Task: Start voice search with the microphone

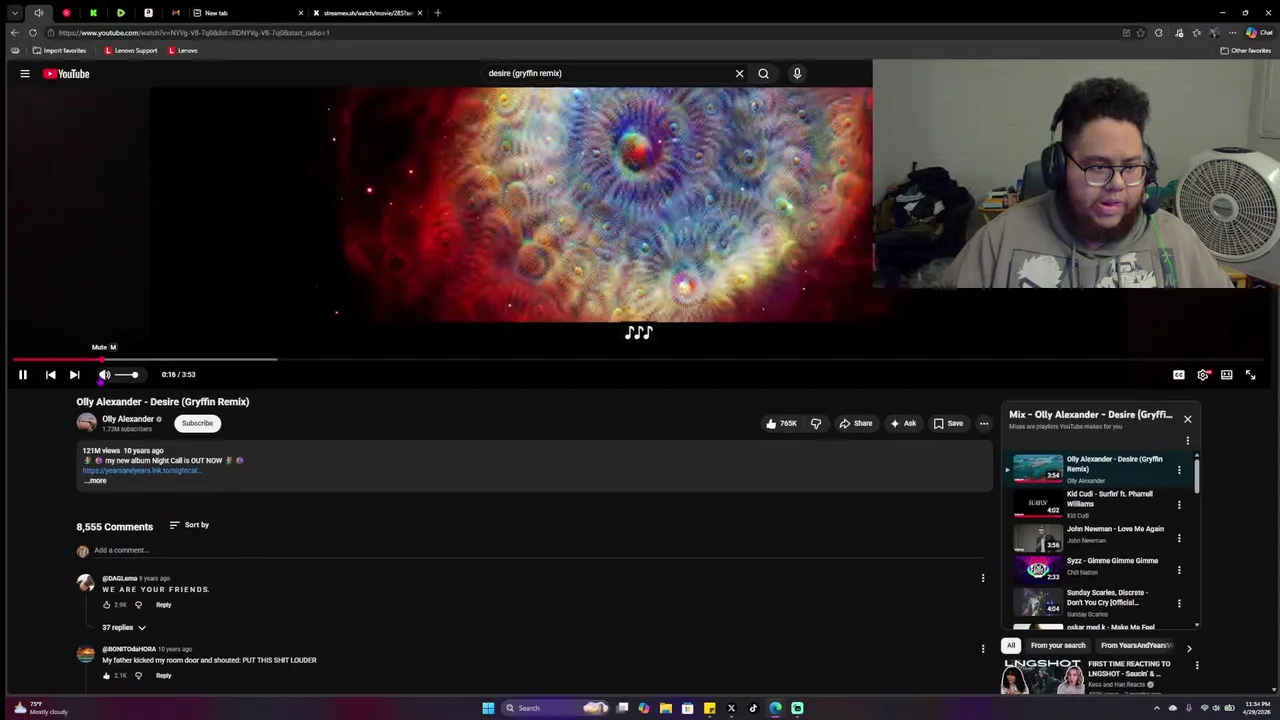Action: tap(797, 73)
